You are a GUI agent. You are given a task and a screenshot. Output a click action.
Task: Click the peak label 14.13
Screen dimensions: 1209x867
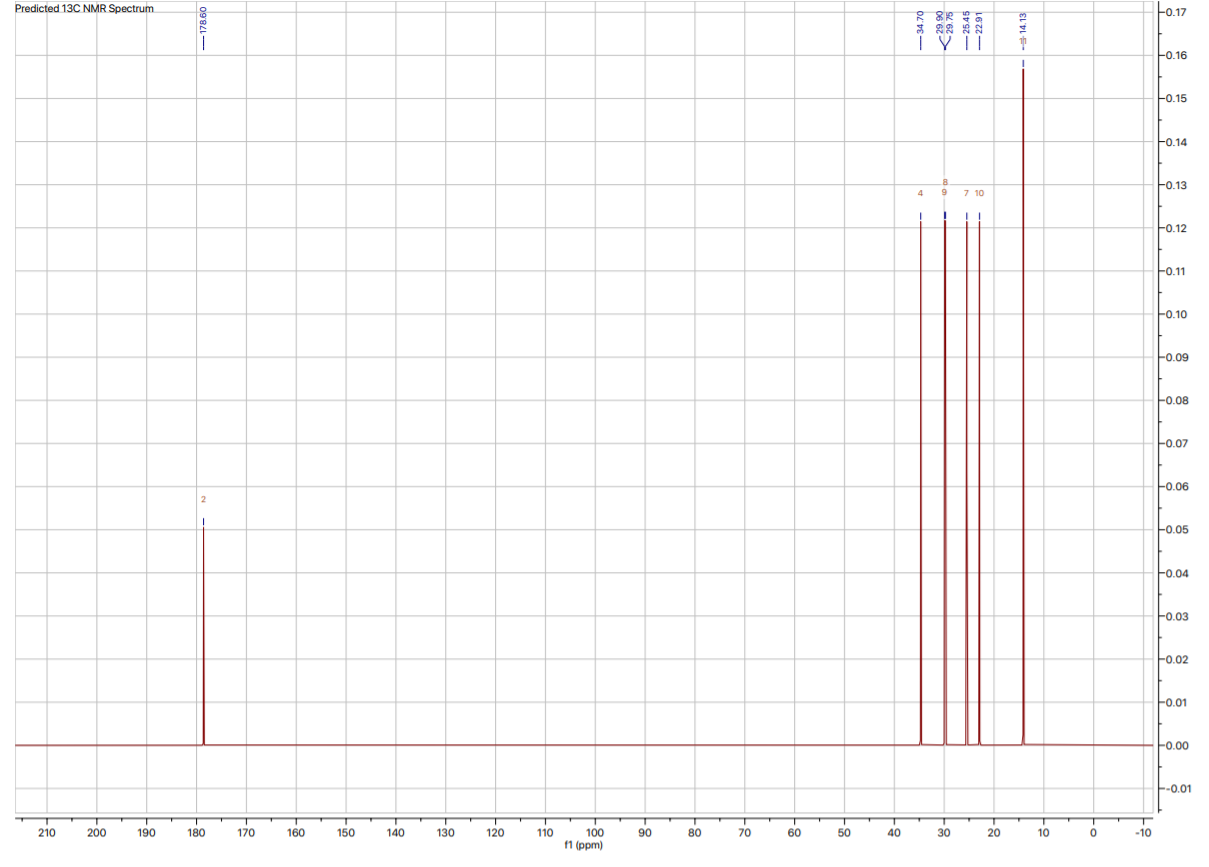click(1023, 22)
